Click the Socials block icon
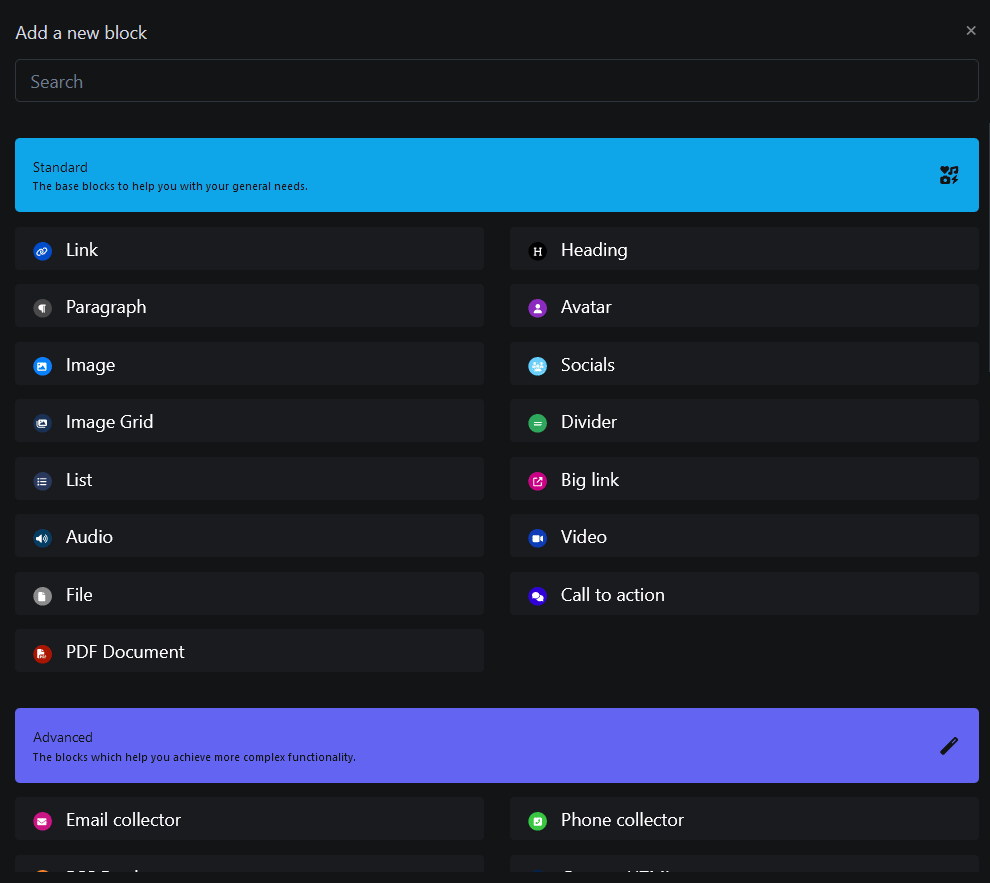 [x=537, y=366]
